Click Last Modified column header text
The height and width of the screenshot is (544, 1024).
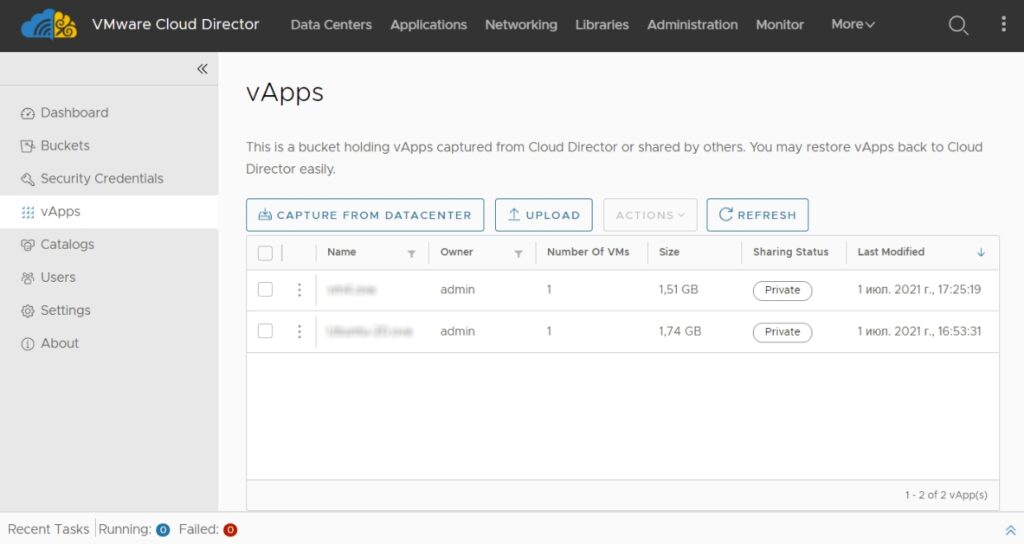[x=891, y=252]
